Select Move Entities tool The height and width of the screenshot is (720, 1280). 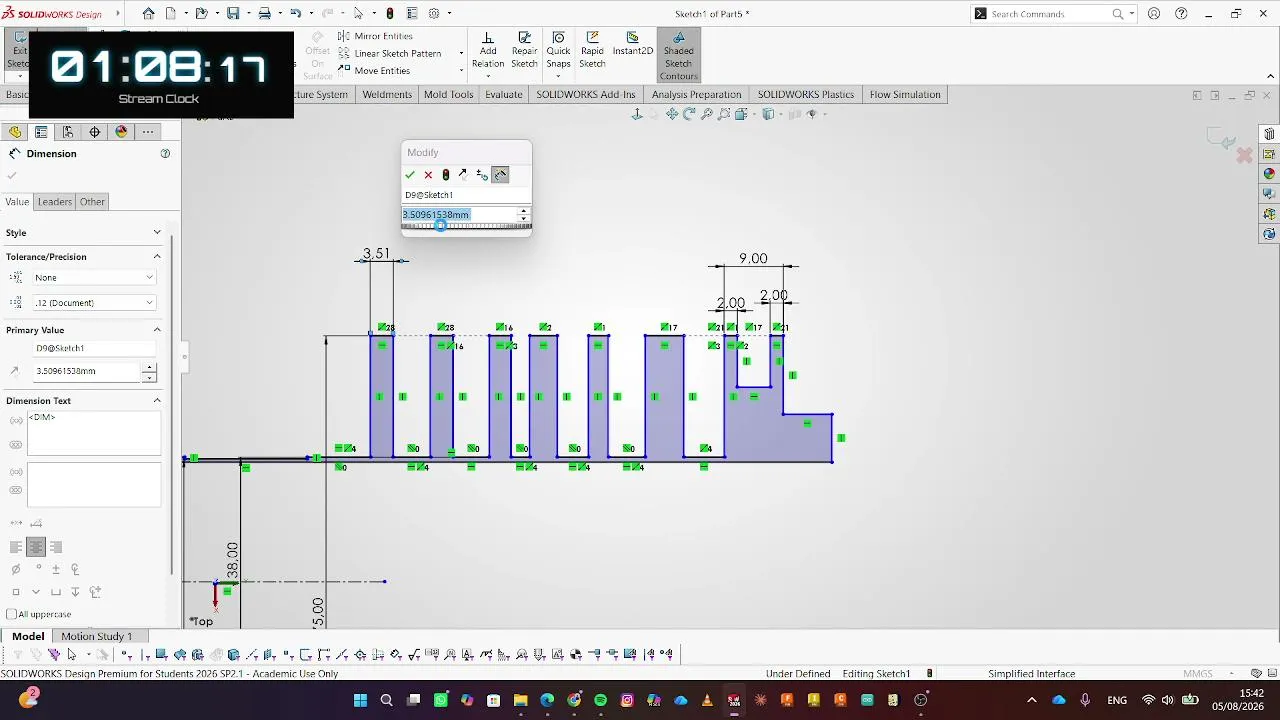tap(374, 71)
